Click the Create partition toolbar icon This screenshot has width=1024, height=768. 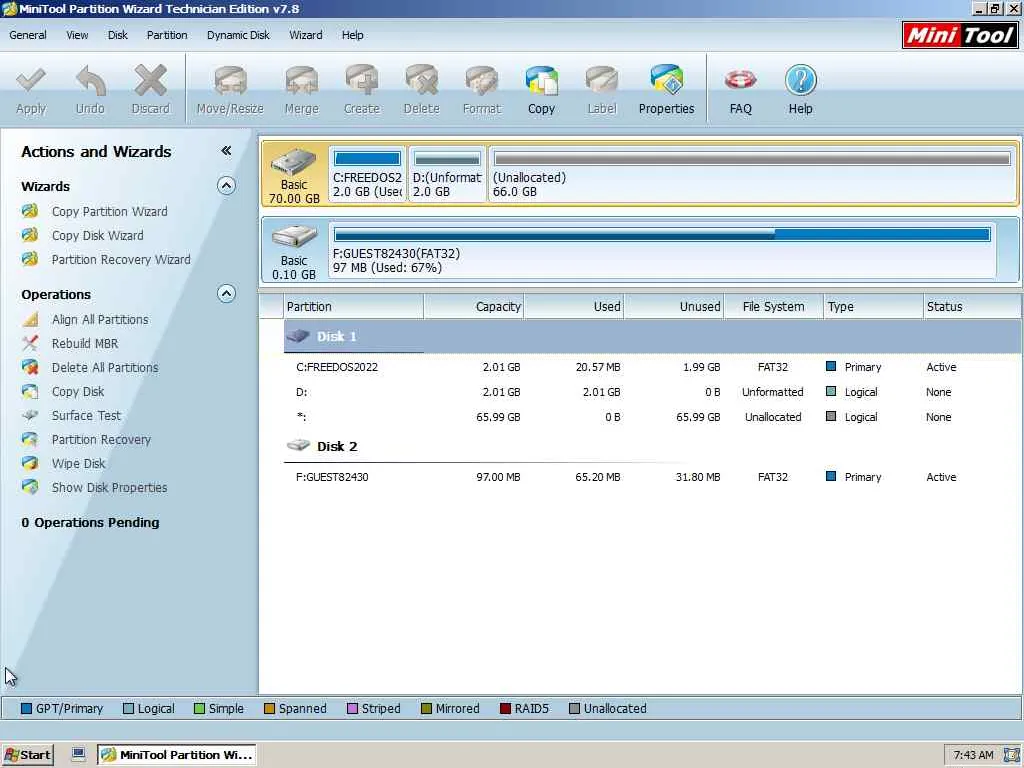(362, 80)
